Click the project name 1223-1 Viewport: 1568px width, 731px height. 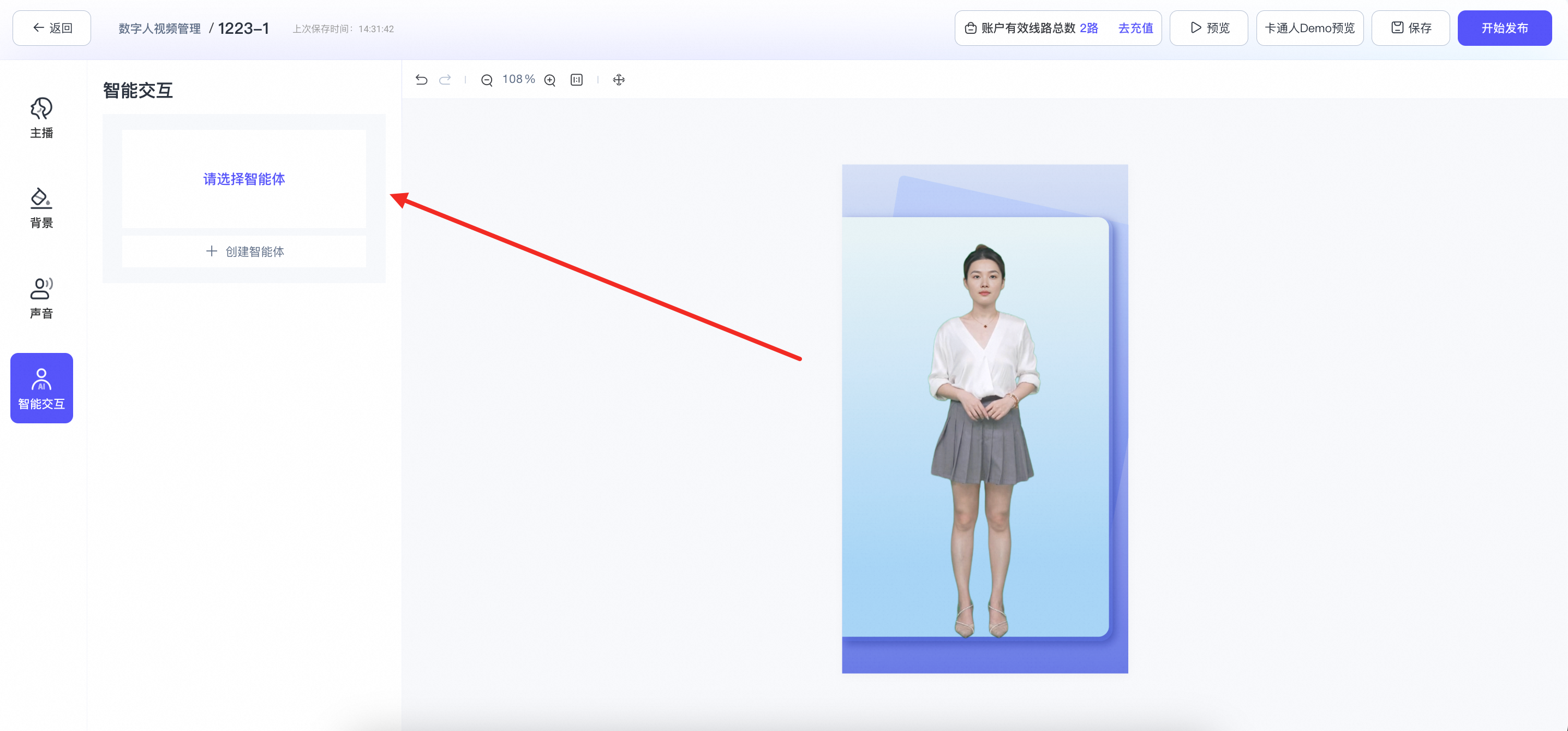pyautogui.click(x=243, y=28)
